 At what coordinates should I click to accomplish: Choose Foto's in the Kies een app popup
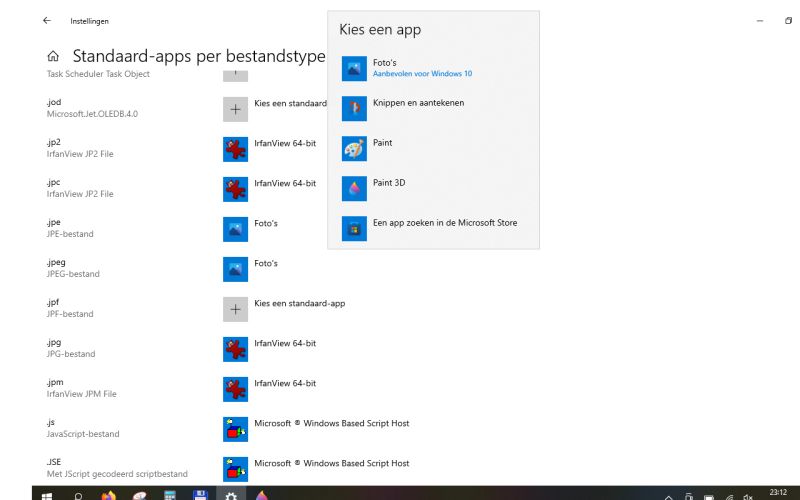(x=433, y=68)
